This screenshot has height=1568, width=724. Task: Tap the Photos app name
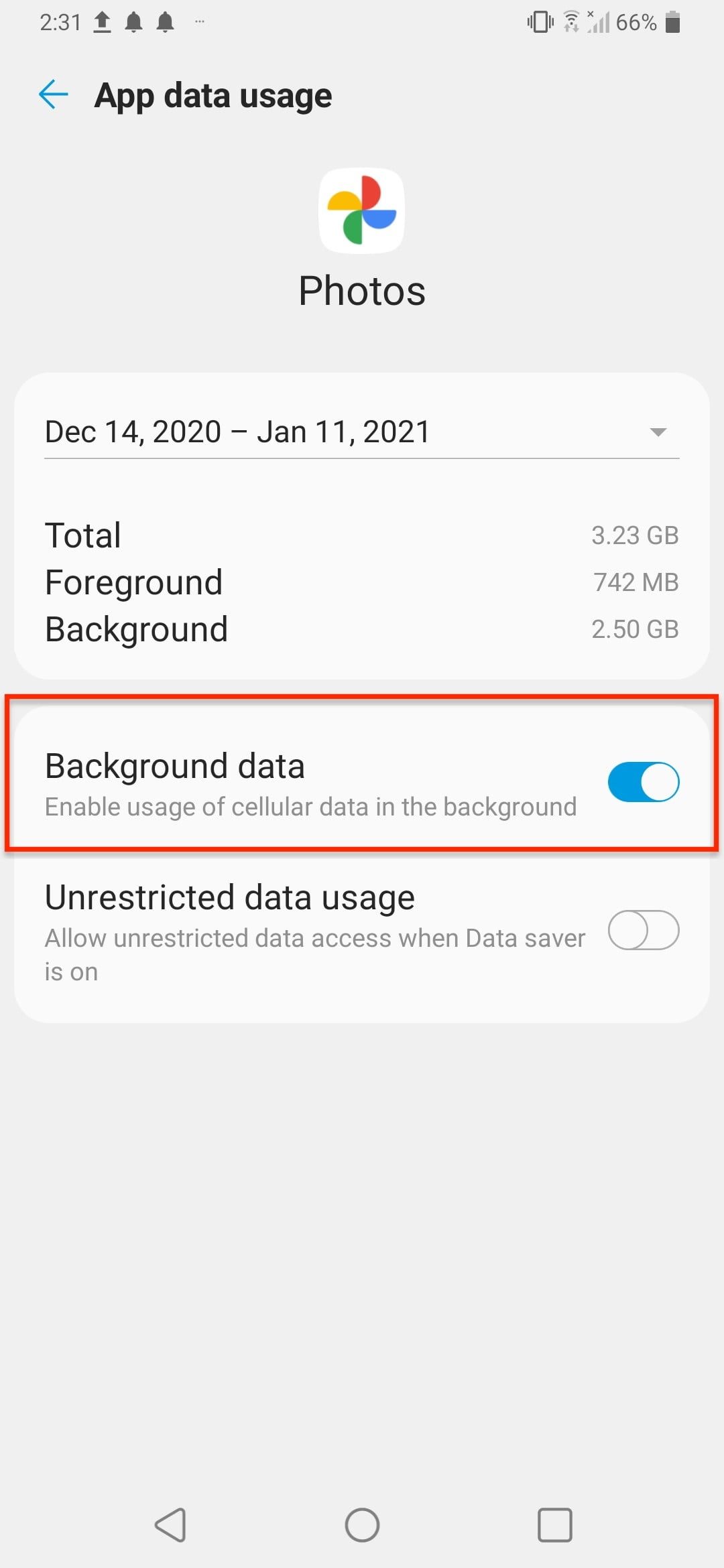[x=362, y=291]
